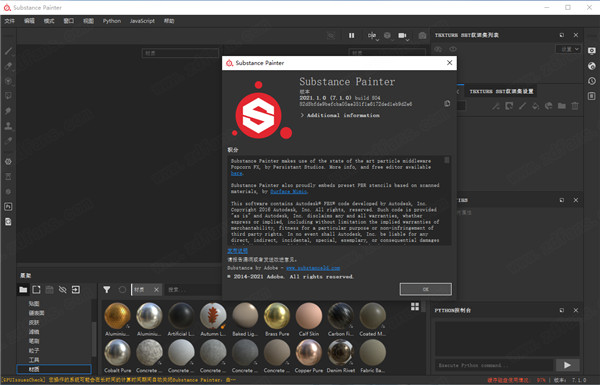Screen dimensions: 600x385
Task: Remove the 材质 filter tag in shelf
Action: coord(156,290)
